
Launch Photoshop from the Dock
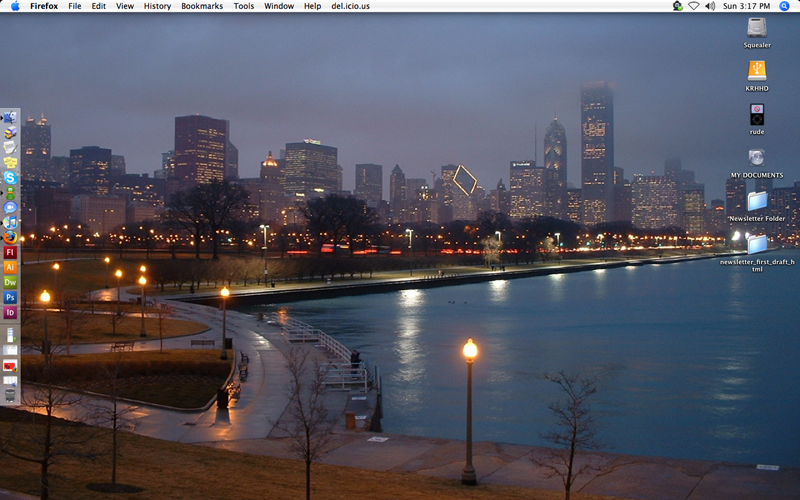click(10, 297)
